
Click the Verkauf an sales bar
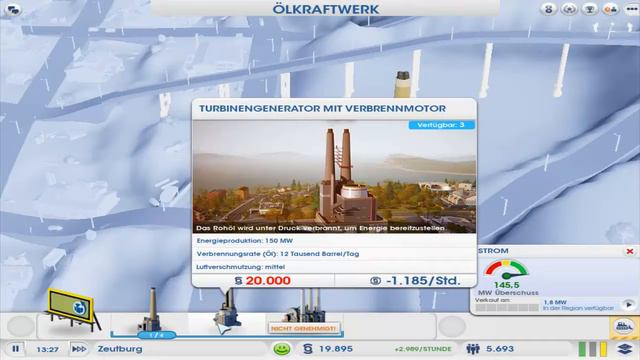coord(507,307)
